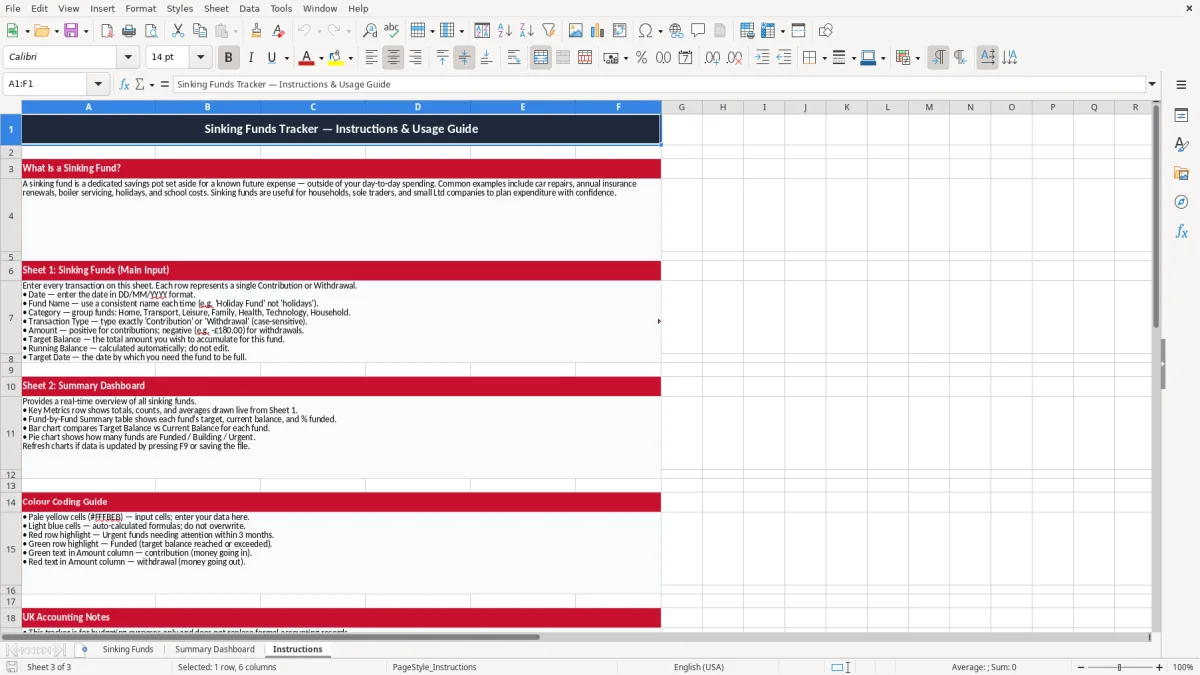Run the spelling check
The width and height of the screenshot is (1200, 675).
(392, 31)
